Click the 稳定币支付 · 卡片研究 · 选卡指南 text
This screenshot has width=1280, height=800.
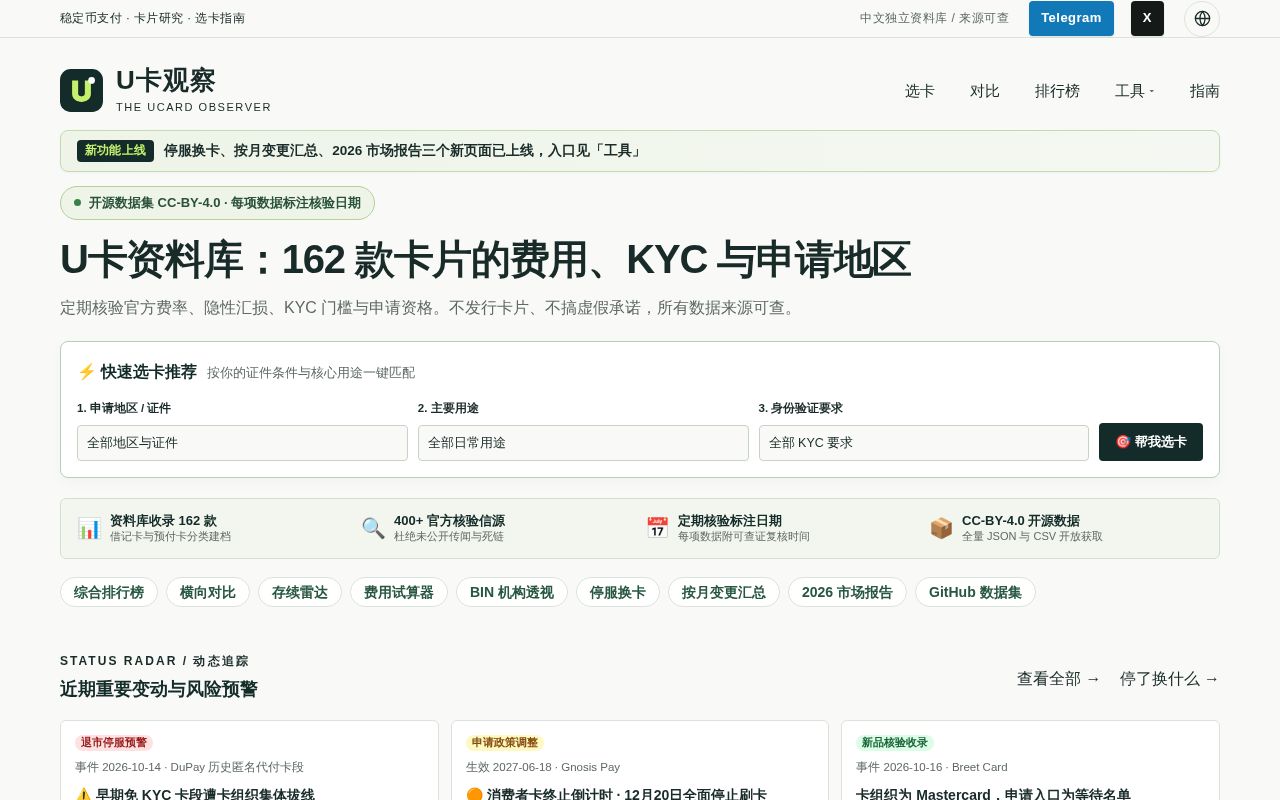coord(152,18)
